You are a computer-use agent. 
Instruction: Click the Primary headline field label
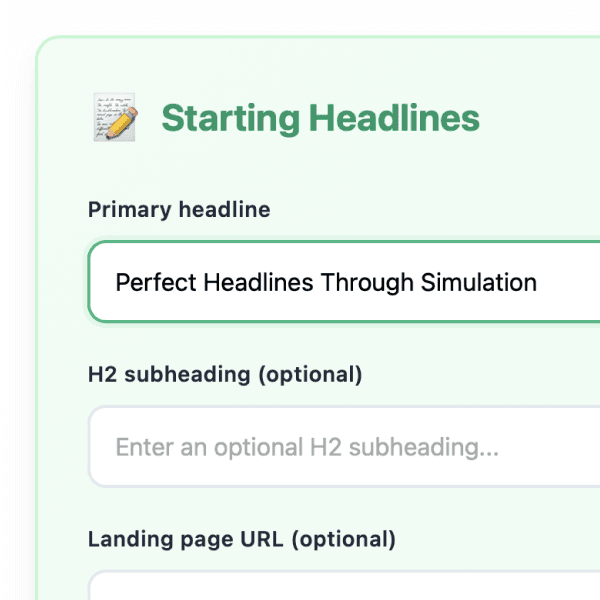click(x=179, y=210)
